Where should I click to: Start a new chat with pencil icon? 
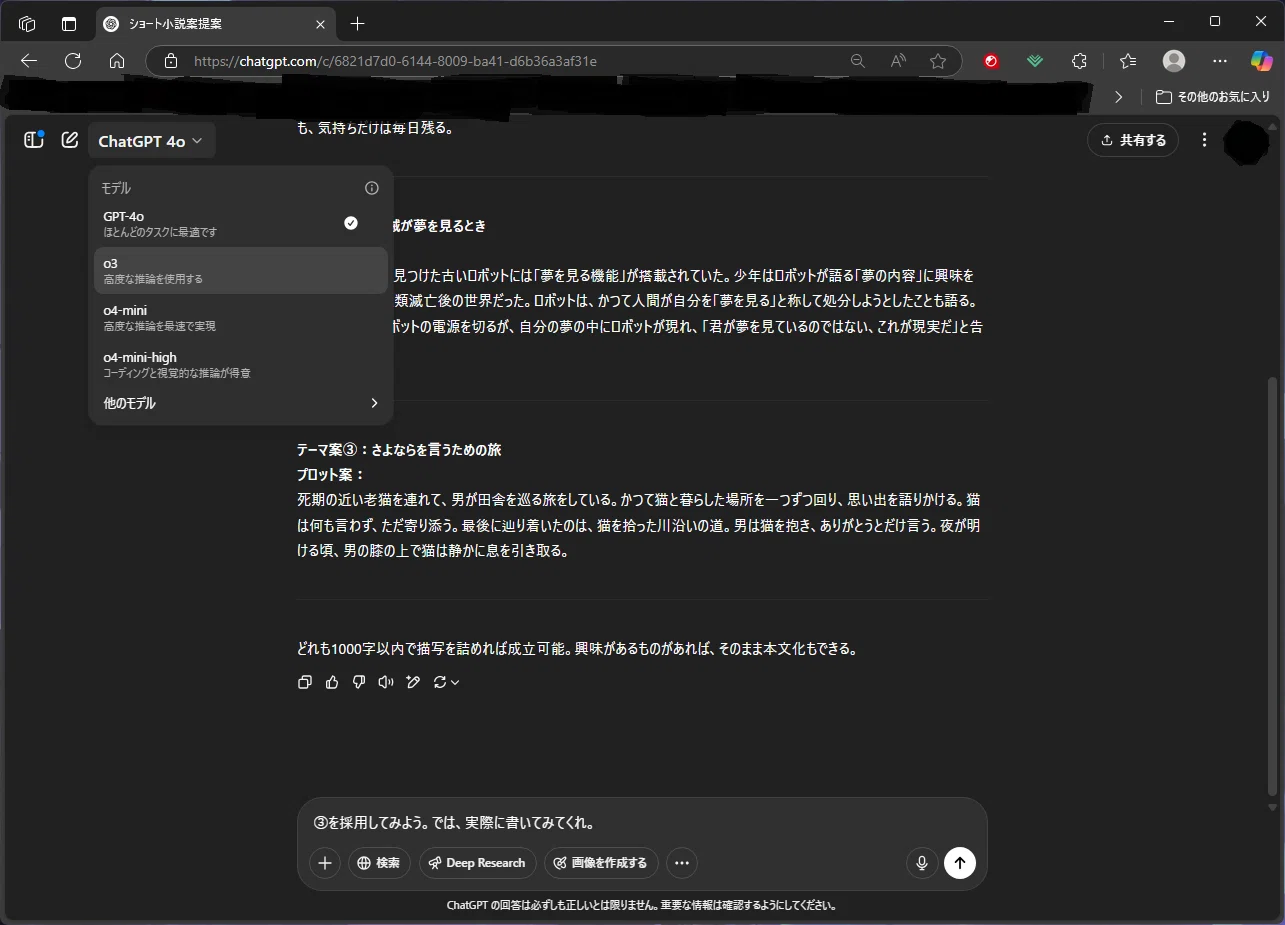[70, 140]
